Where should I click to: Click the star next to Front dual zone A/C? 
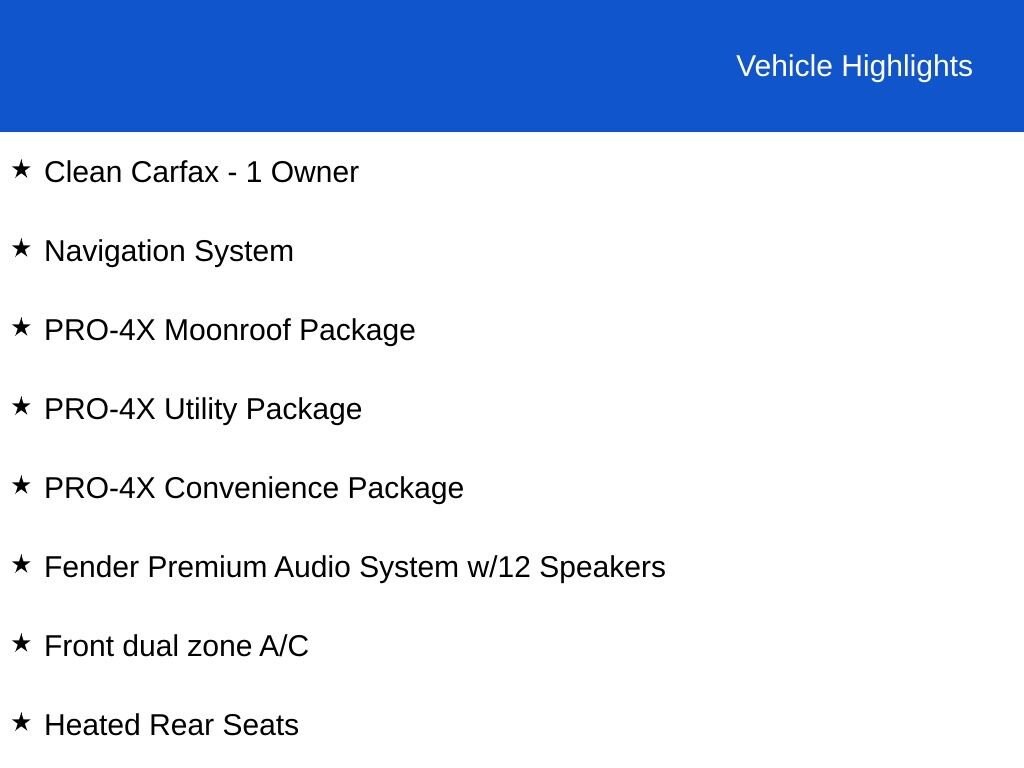pos(21,643)
